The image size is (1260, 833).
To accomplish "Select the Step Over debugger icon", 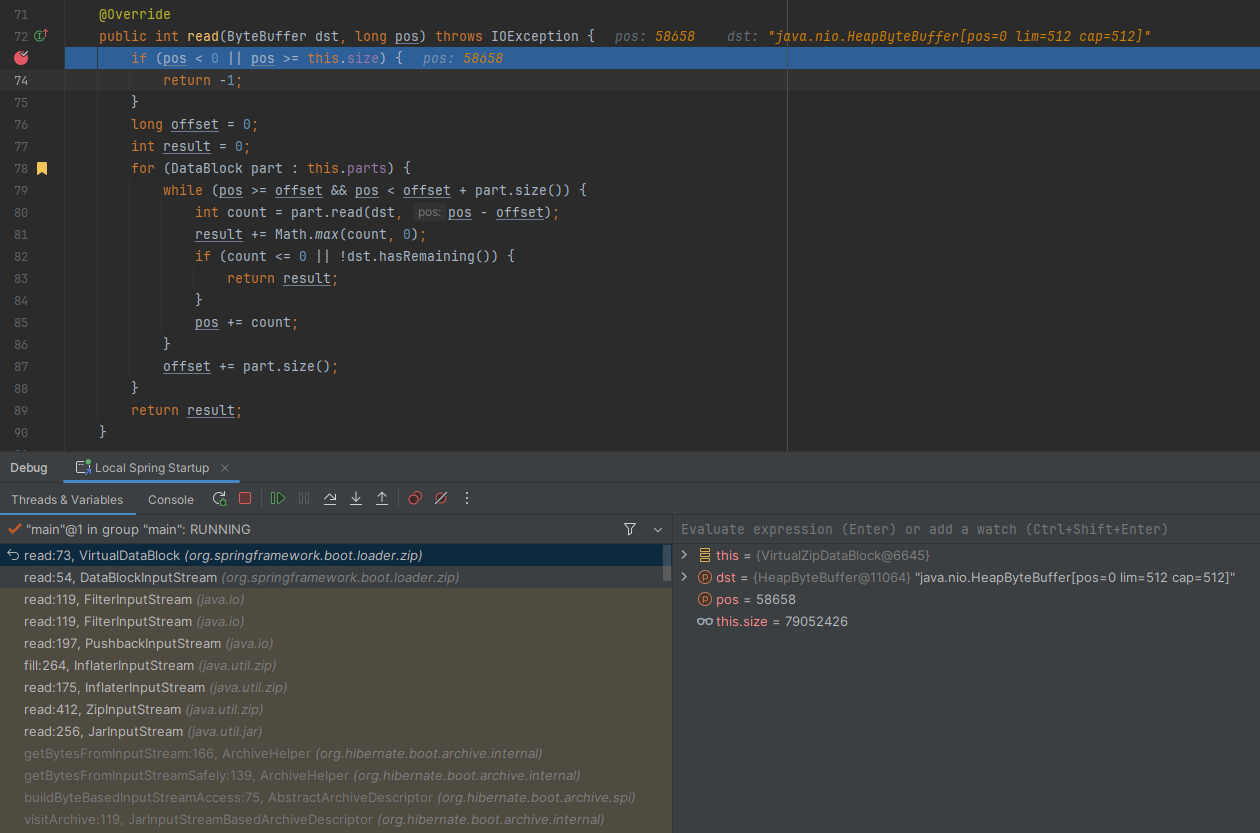I will point(330,498).
